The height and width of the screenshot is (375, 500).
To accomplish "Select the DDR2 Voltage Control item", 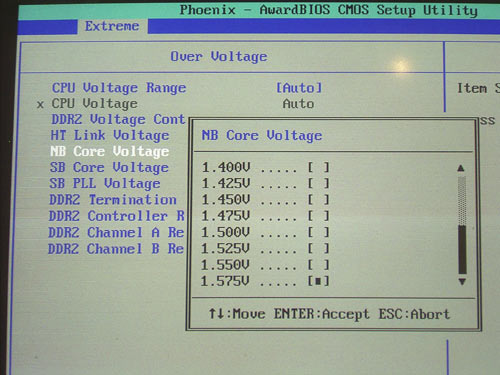I will click(118, 119).
